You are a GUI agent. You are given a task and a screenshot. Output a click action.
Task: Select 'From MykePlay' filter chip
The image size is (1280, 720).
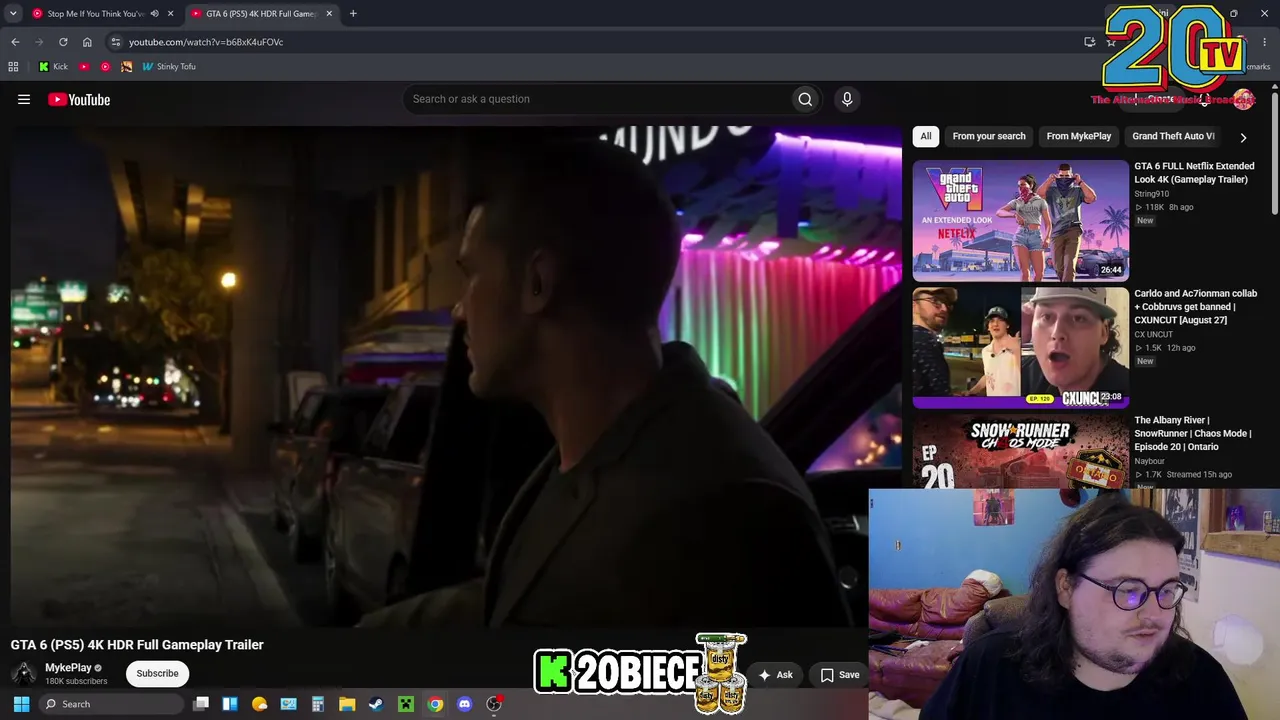[x=1079, y=136]
